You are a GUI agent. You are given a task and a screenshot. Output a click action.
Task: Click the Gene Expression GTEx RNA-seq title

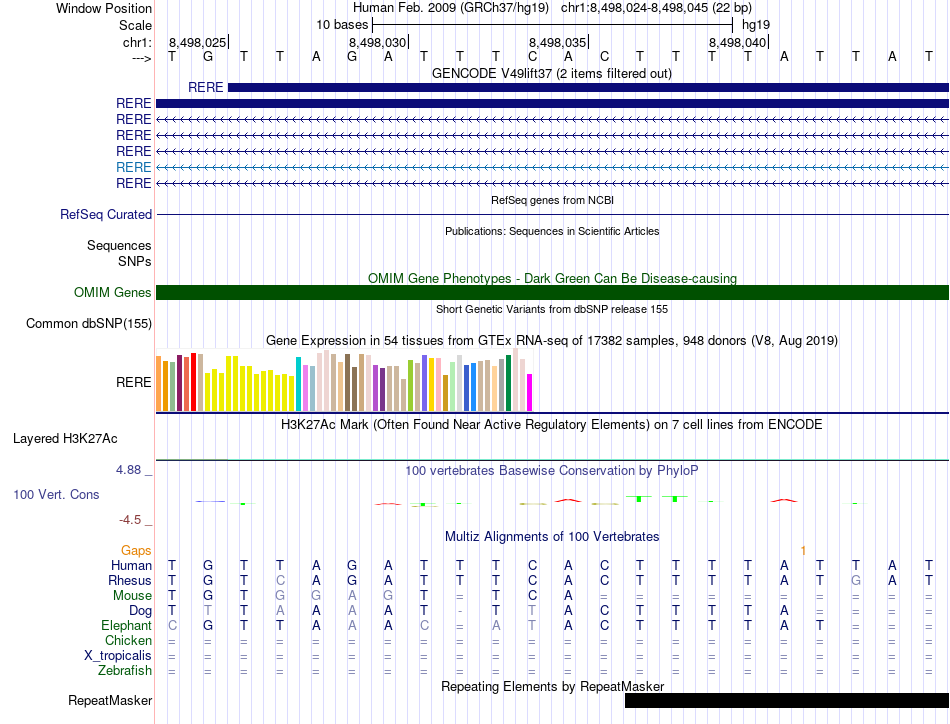[x=552, y=341]
